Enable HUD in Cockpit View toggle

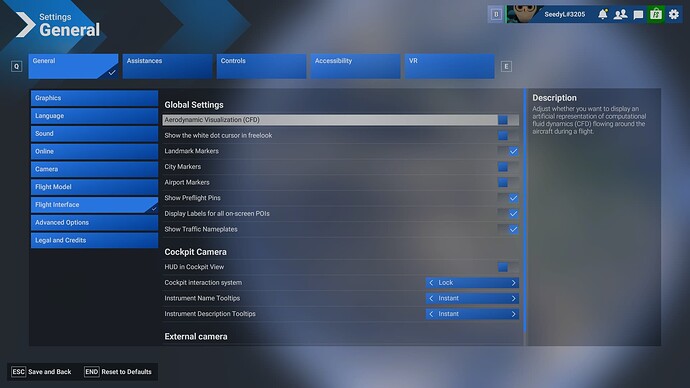[508, 267]
